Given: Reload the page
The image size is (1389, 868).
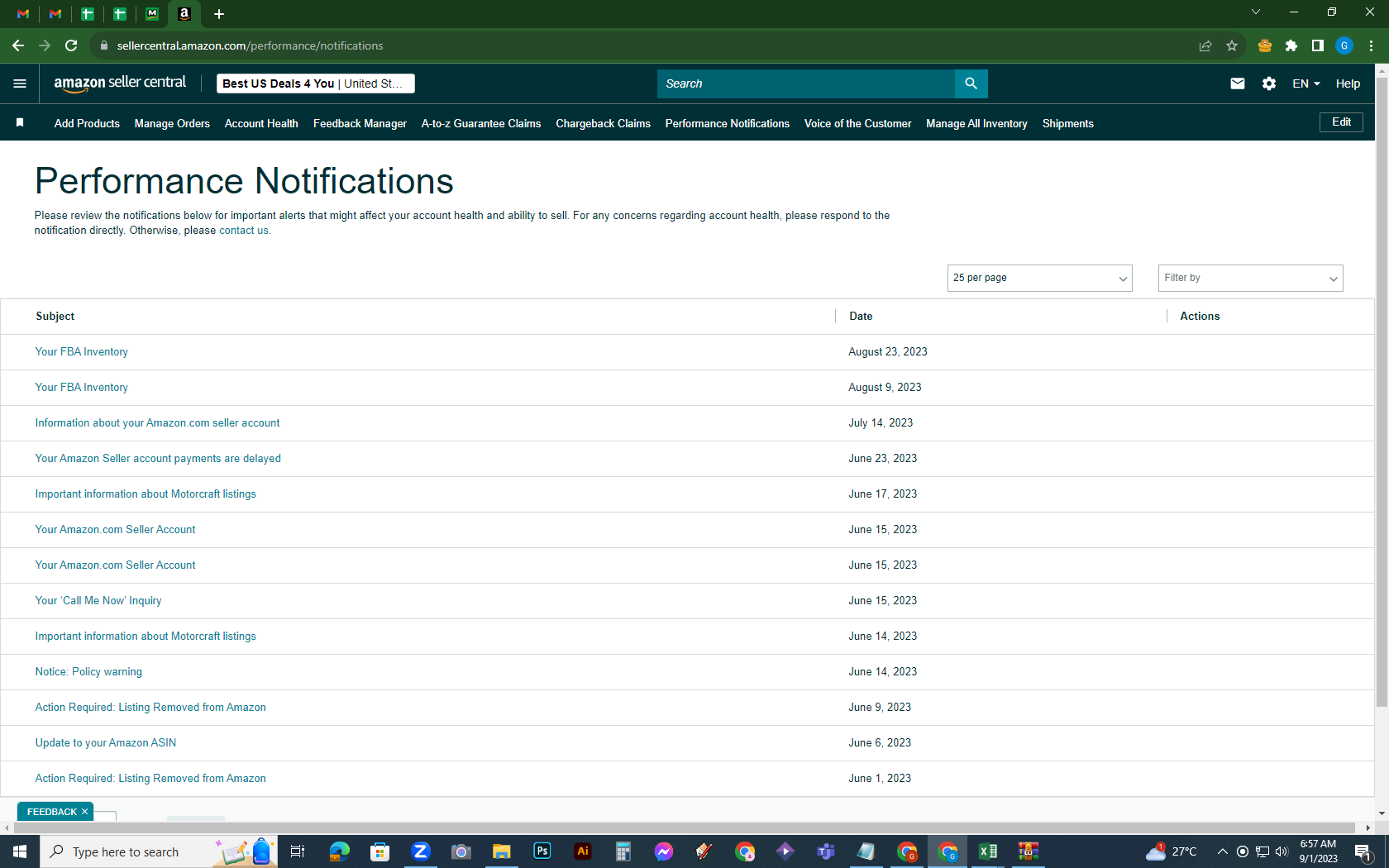Looking at the screenshot, I should click(71, 45).
